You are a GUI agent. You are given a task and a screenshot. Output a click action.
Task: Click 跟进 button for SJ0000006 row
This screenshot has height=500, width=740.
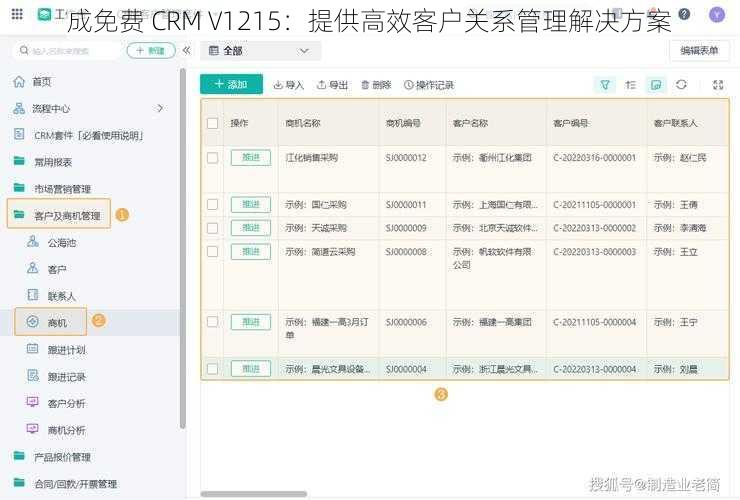251,322
